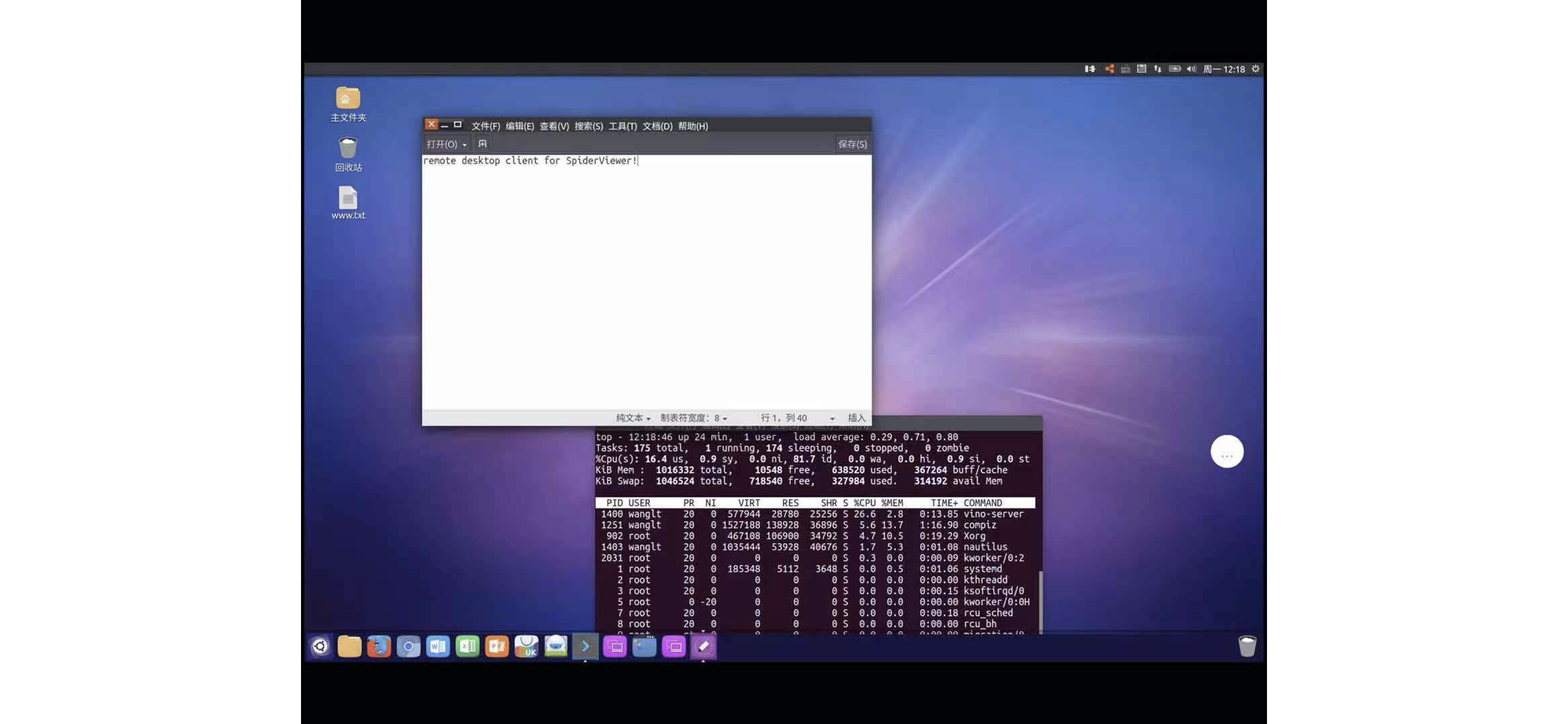This screenshot has height=724, width=1568.
Task: Minimize the text editor window
Action: click(x=445, y=125)
